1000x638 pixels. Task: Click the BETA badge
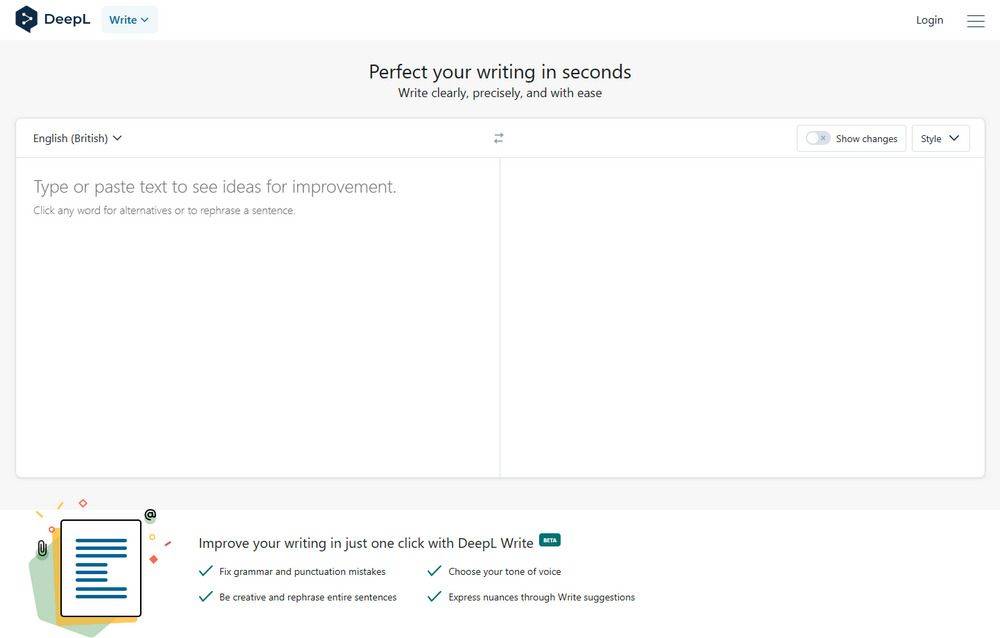point(550,540)
